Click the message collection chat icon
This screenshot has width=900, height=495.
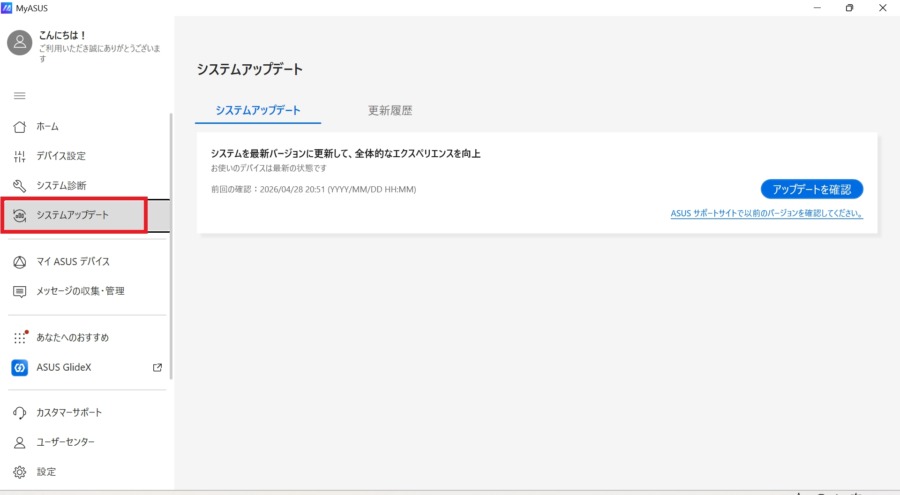click(19, 292)
